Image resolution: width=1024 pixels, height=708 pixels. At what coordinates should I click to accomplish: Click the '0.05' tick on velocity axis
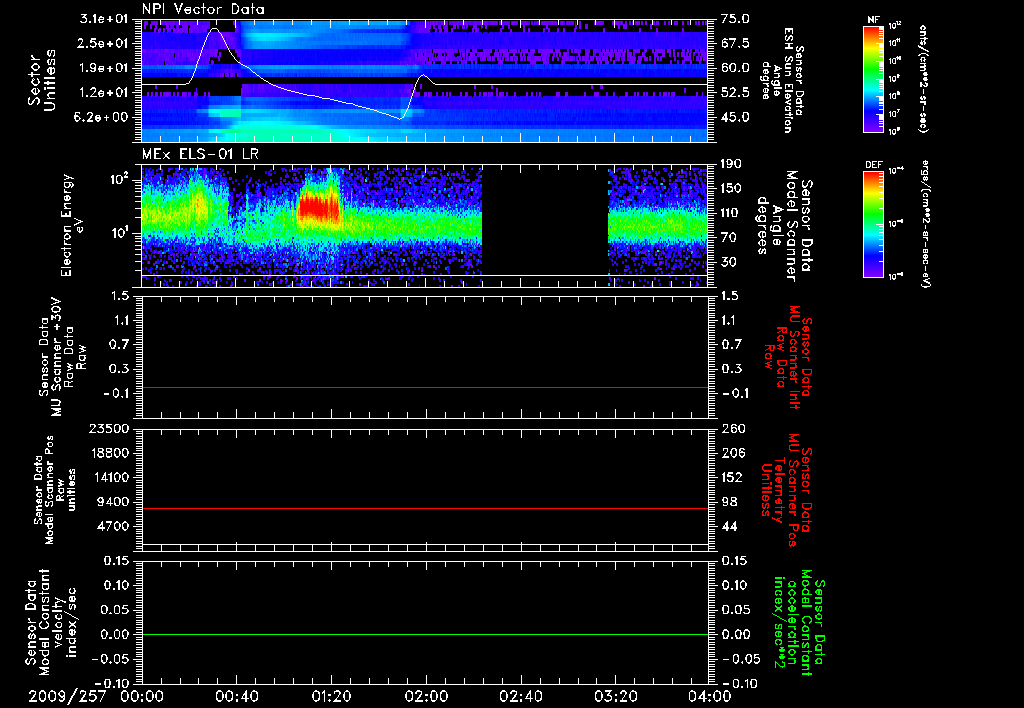[116, 610]
